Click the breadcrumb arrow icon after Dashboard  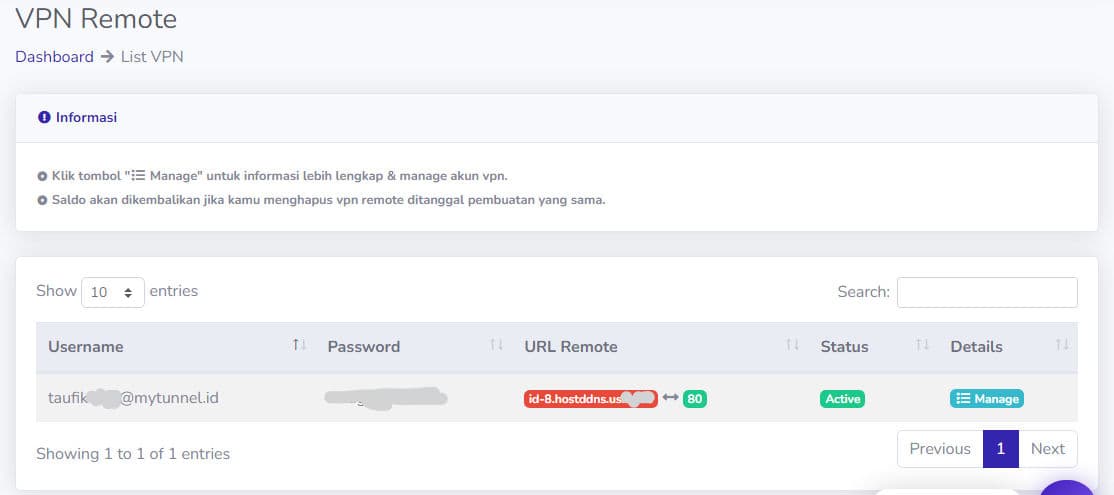(x=107, y=57)
